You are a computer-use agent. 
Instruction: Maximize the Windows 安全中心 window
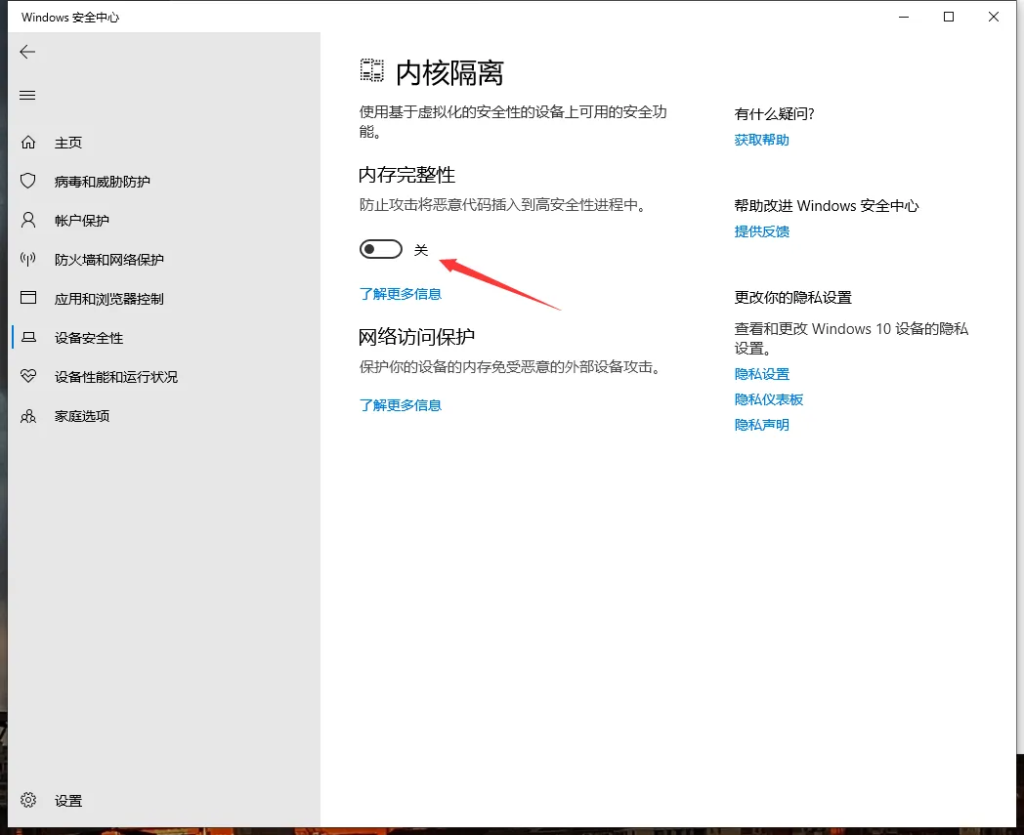click(949, 17)
